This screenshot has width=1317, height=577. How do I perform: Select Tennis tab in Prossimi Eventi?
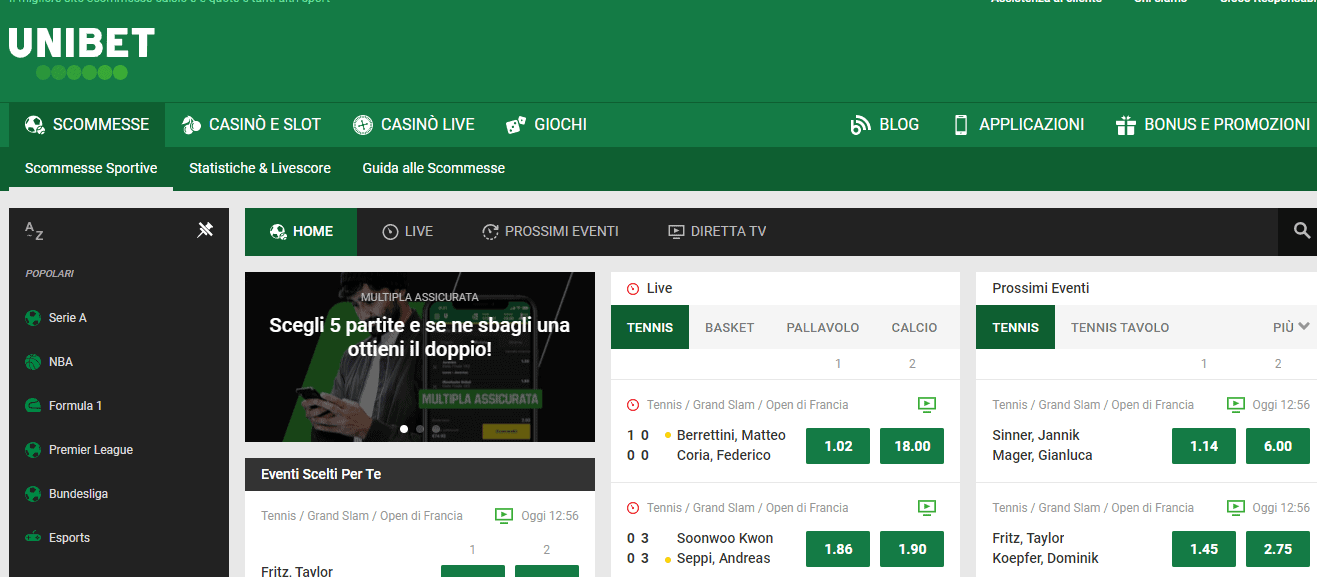(x=1015, y=327)
